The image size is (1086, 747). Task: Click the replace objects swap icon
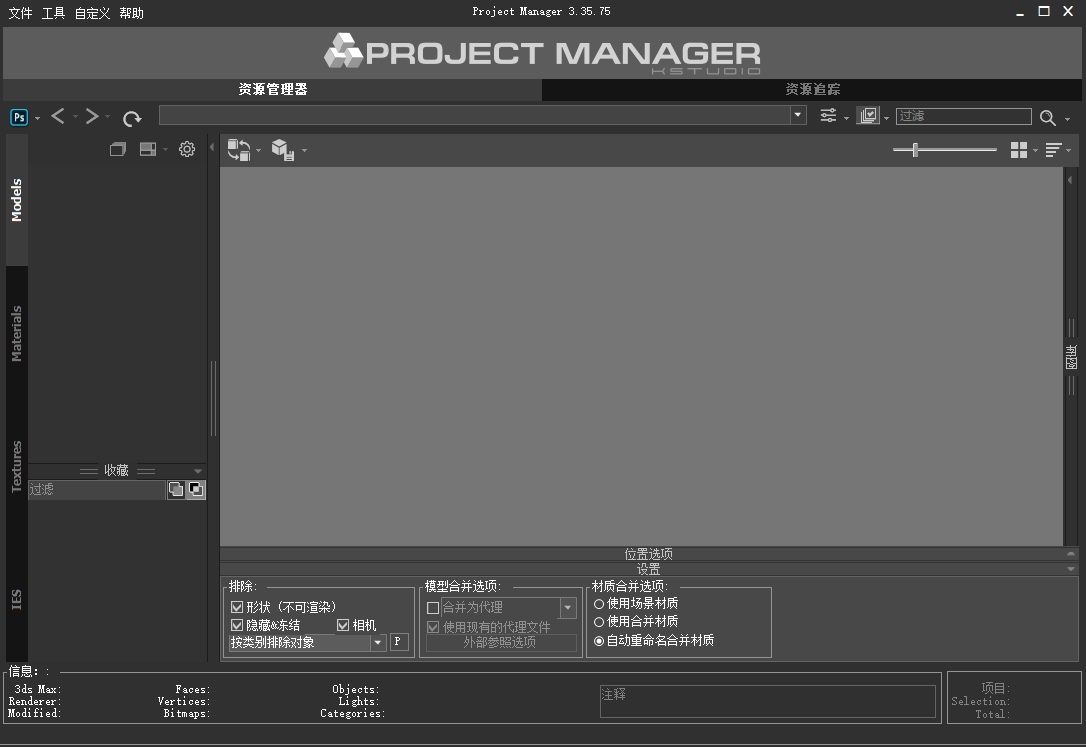(x=239, y=150)
